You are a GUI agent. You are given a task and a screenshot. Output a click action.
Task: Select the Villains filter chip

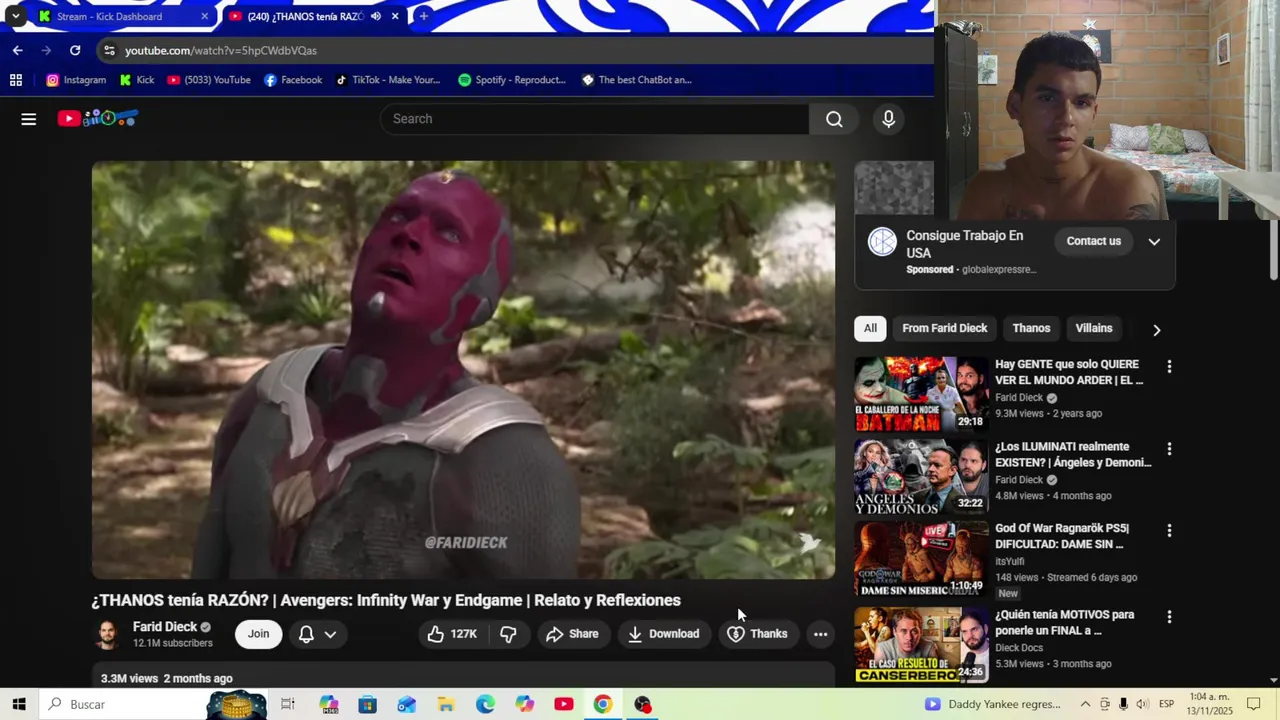tap(1093, 328)
